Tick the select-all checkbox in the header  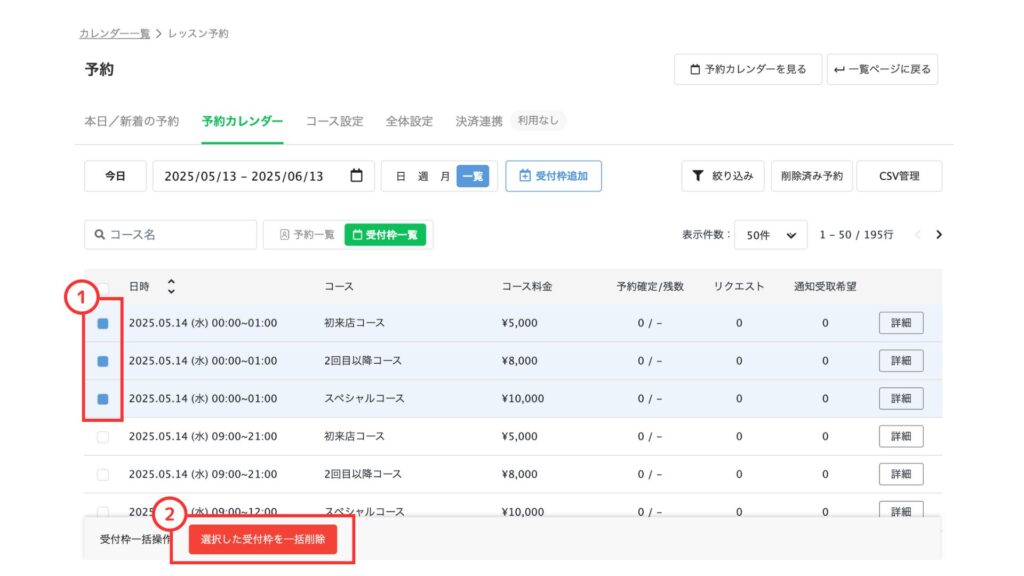(103, 287)
